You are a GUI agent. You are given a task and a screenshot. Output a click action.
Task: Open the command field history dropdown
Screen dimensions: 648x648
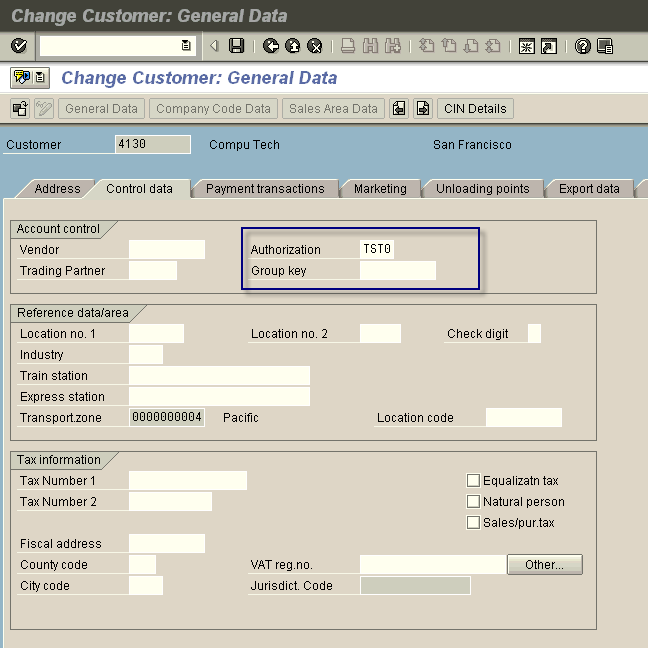pyautogui.click(x=186, y=45)
